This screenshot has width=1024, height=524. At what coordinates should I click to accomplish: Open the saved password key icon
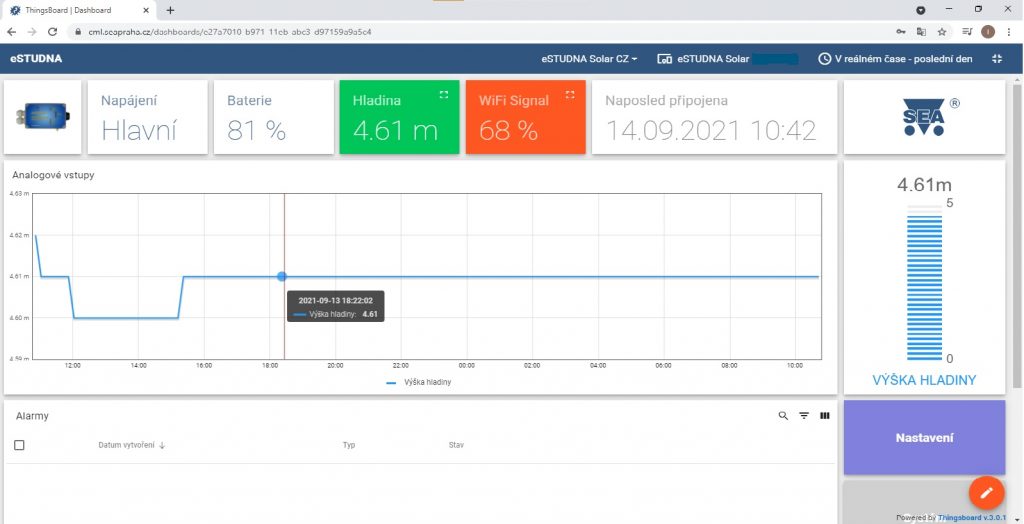coord(901,31)
